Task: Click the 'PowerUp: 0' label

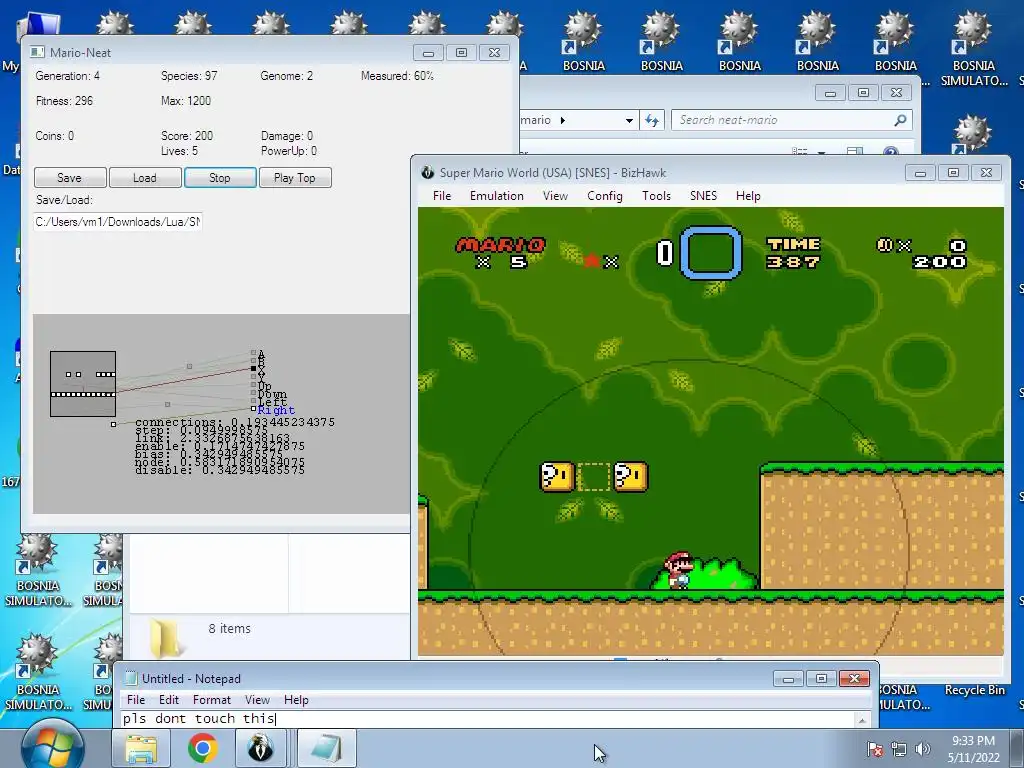Action: tap(289, 151)
